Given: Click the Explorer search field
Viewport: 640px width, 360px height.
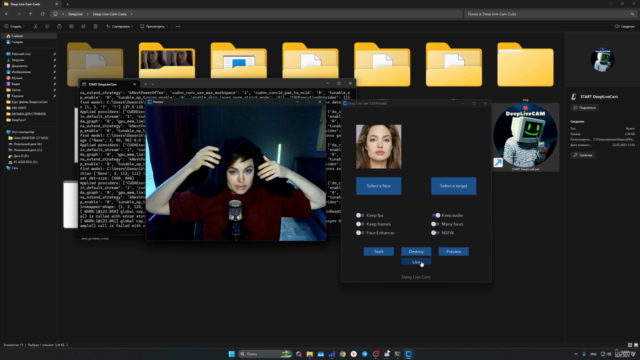Looking at the screenshot, I should [x=550, y=14].
